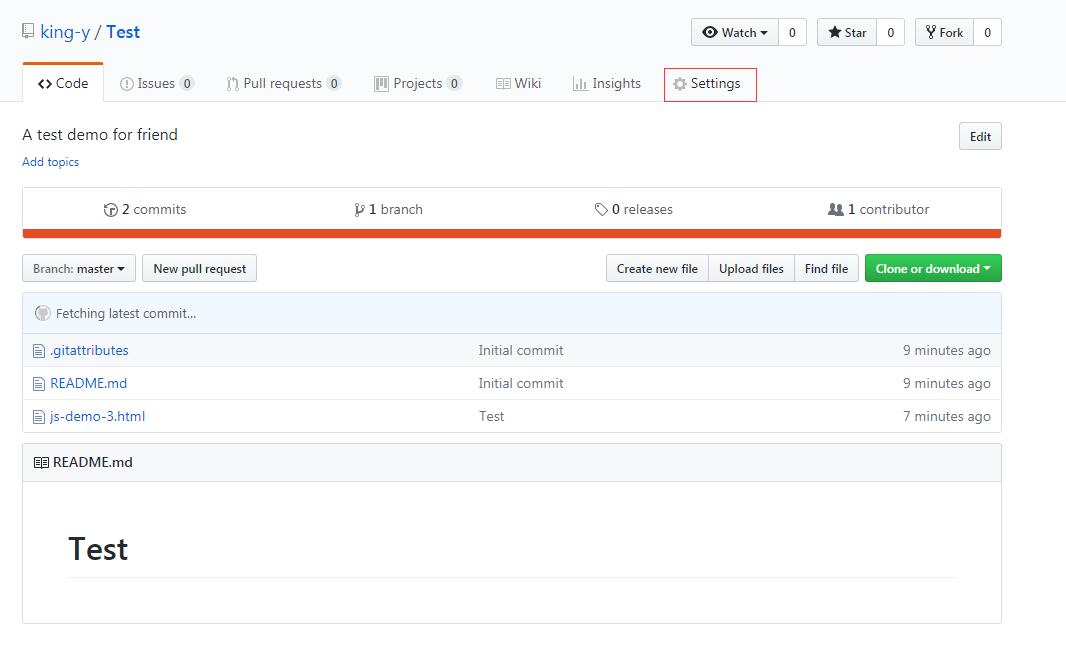Open the Wiki tab

point(519,83)
